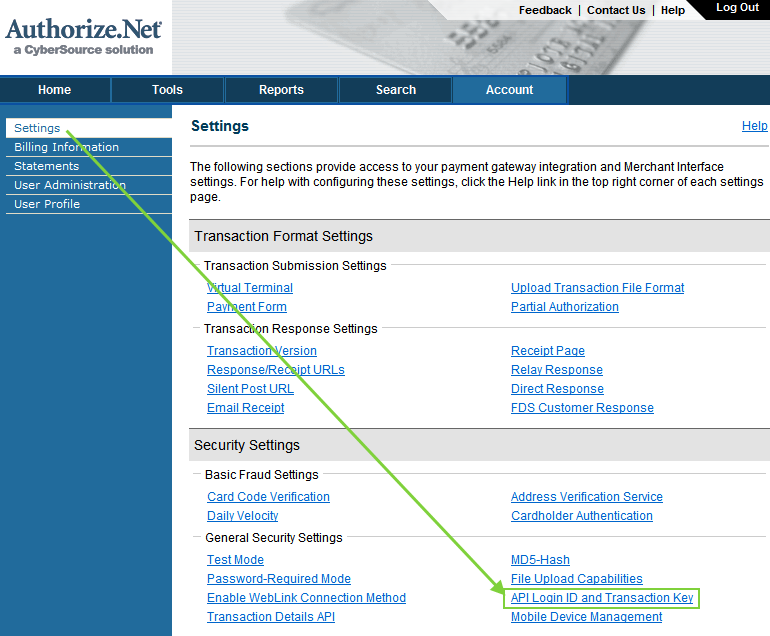This screenshot has height=636, width=770.
Task: Open Help in top header bar
Action: click(x=673, y=10)
